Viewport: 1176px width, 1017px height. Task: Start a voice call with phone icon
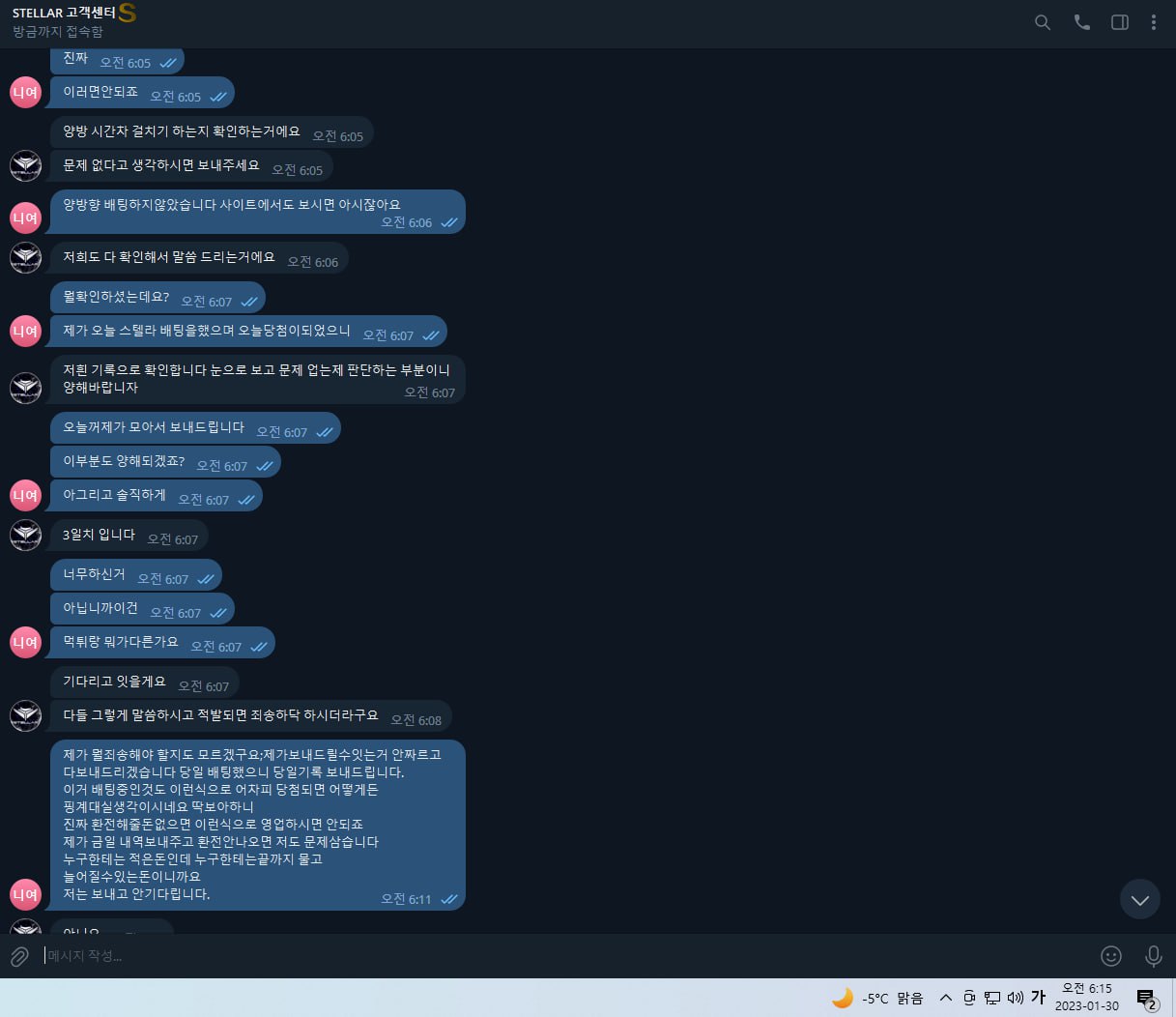tap(1081, 22)
